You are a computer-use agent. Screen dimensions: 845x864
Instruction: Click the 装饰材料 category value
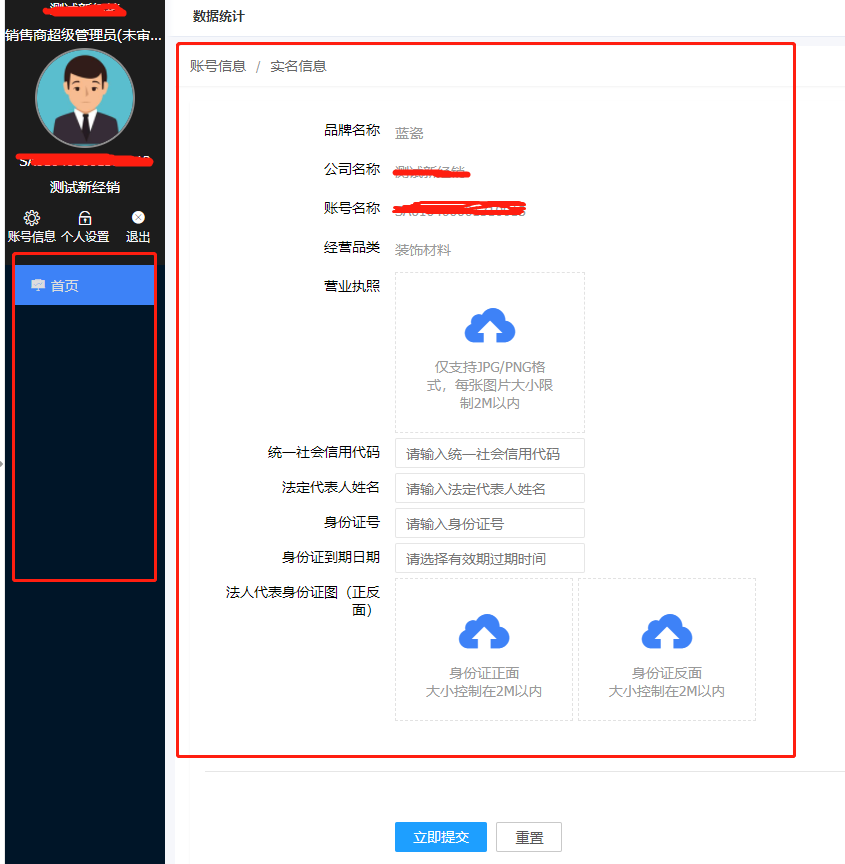(423, 250)
